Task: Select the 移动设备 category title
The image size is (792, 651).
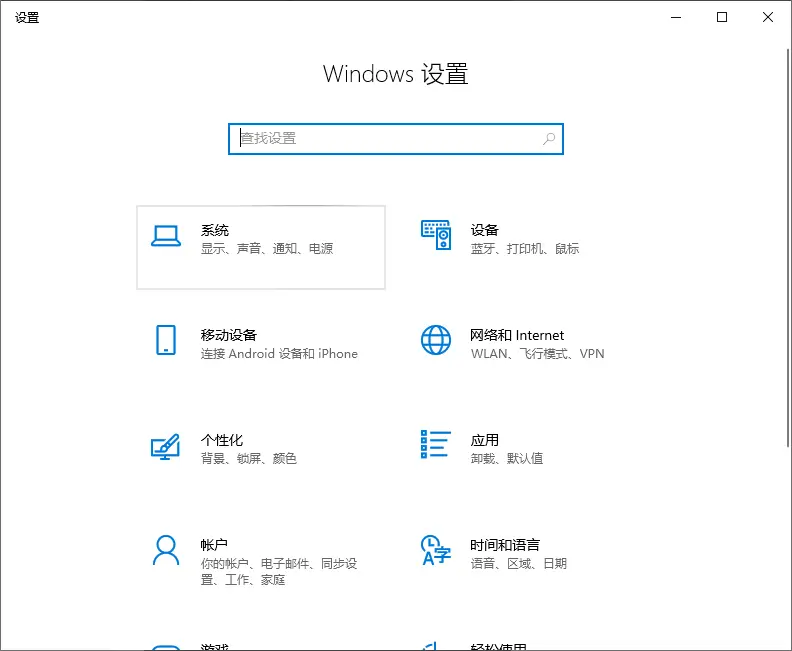Action: coord(229,335)
